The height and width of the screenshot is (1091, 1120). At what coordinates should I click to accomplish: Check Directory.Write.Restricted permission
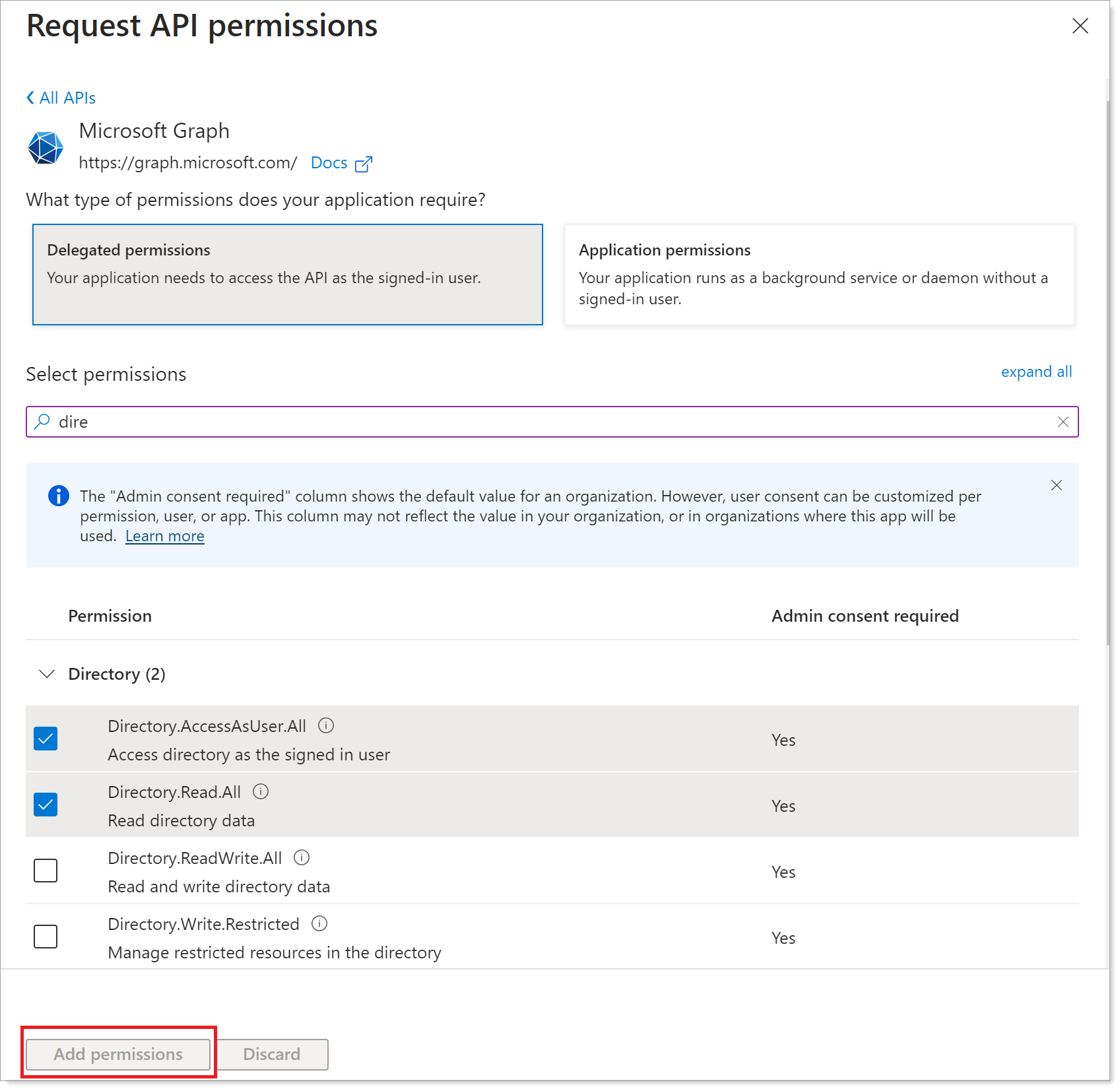(46, 937)
